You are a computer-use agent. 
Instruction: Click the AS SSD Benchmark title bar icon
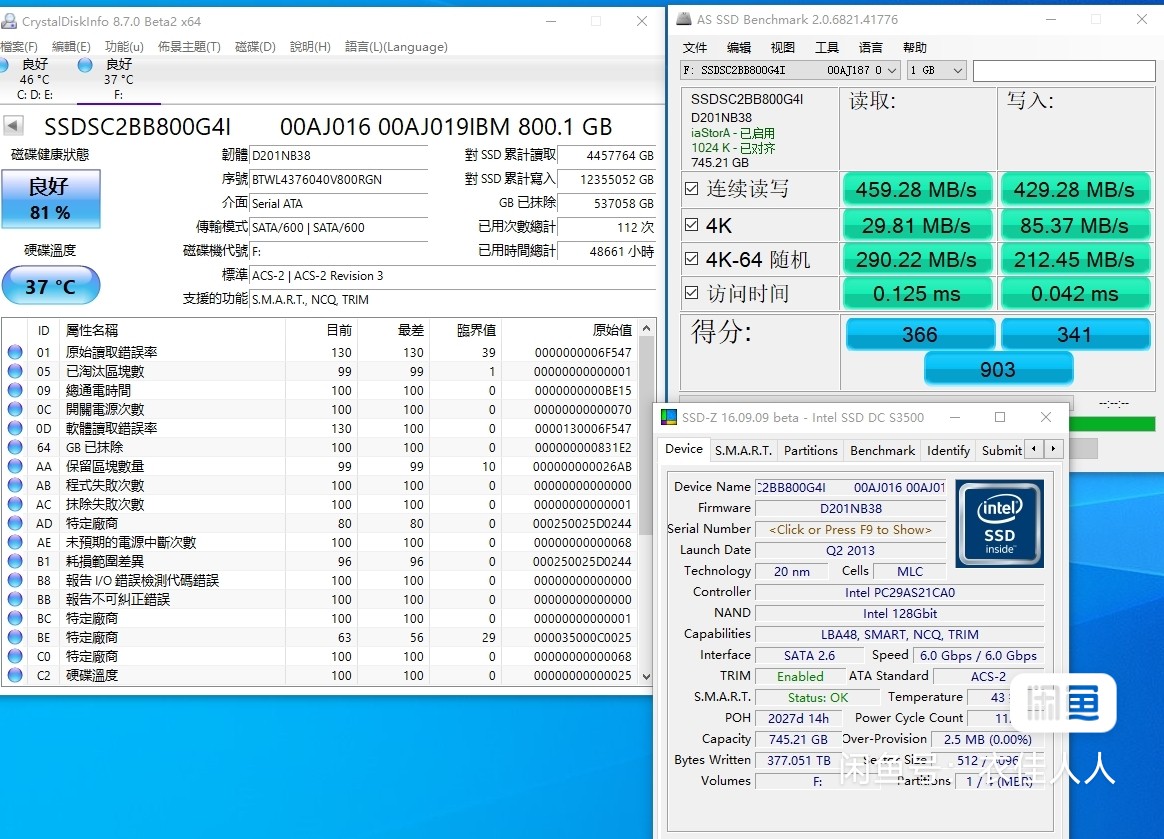(x=684, y=19)
